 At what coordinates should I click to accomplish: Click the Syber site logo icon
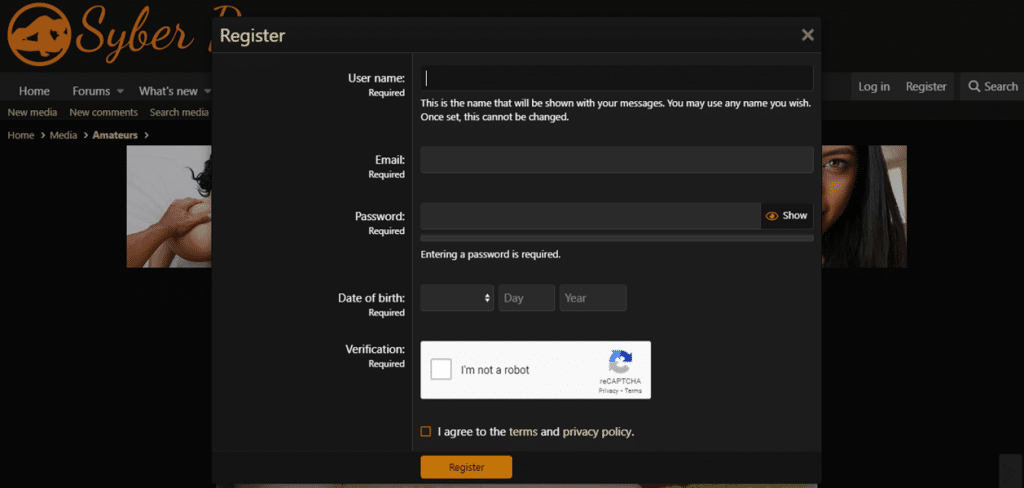tap(39, 33)
